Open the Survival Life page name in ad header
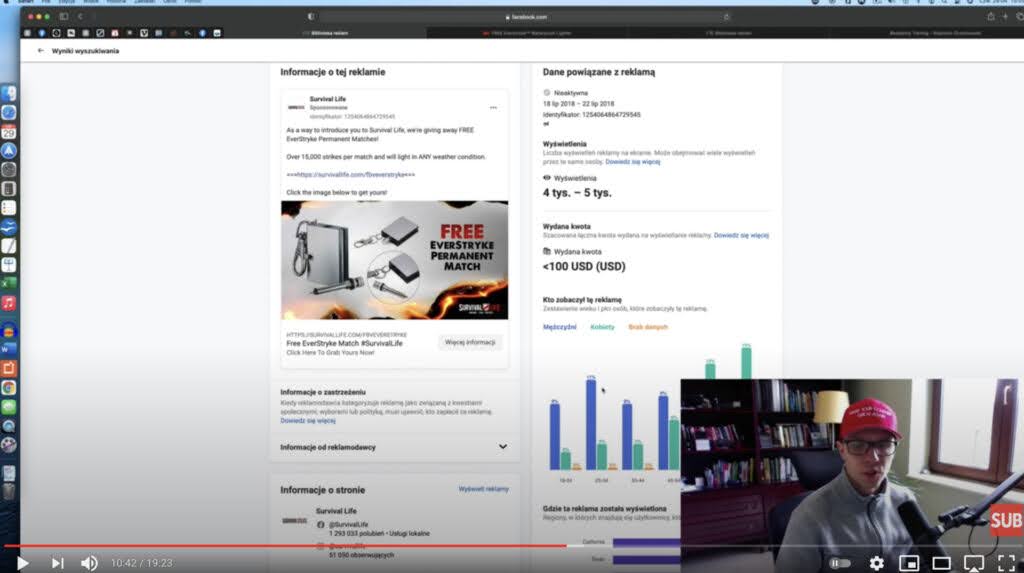The height and width of the screenshot is (573, 1024). (328, 99)
